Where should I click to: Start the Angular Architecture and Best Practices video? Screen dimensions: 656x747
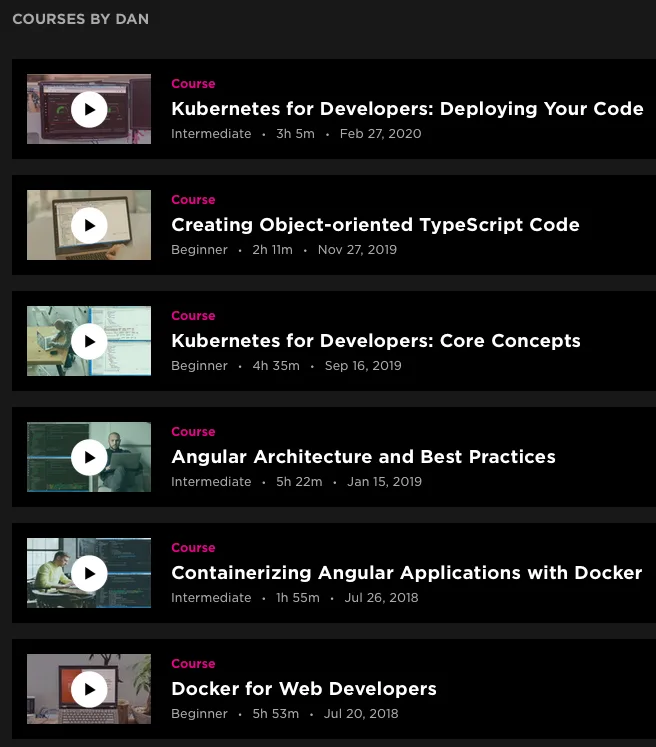[x=89, y=457]
